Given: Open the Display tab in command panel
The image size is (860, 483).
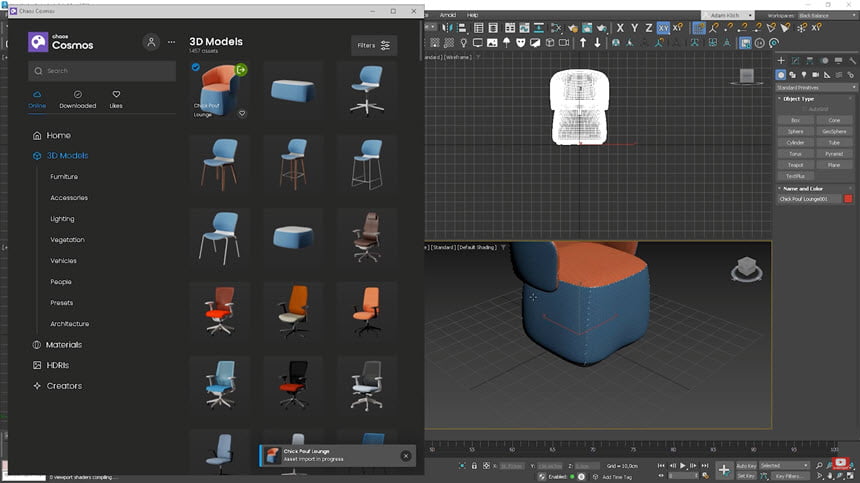Looking at the screenshot, I should tap(838, 60).
